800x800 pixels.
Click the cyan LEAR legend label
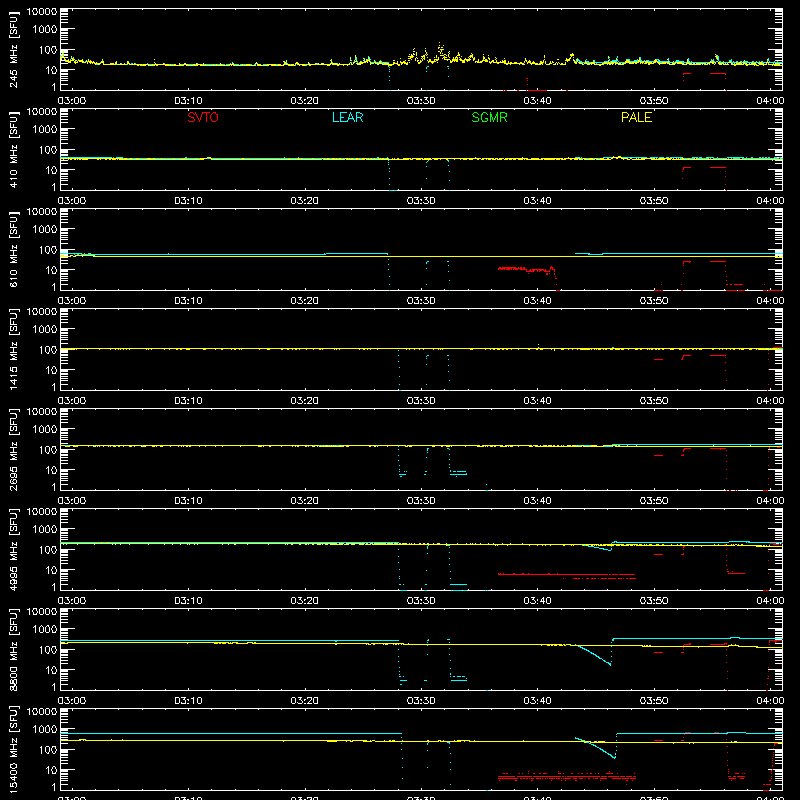pyautogui.click(x=347, y=117)
